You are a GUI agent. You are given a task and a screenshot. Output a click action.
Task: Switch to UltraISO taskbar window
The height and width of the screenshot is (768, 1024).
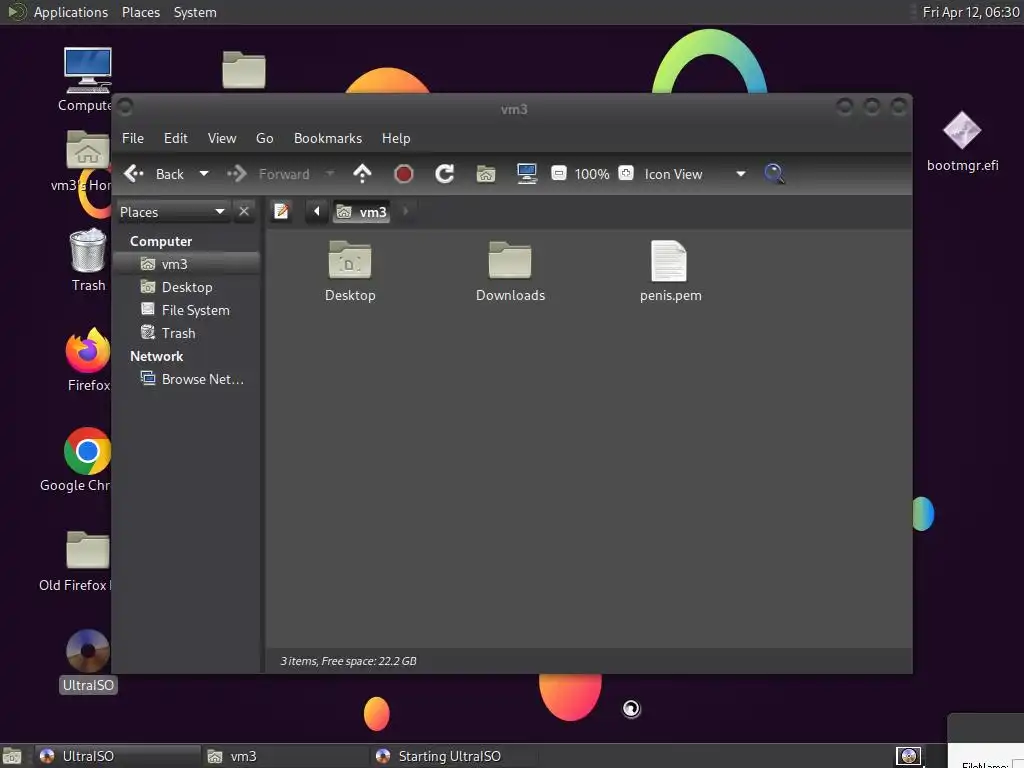coord(116,756)
